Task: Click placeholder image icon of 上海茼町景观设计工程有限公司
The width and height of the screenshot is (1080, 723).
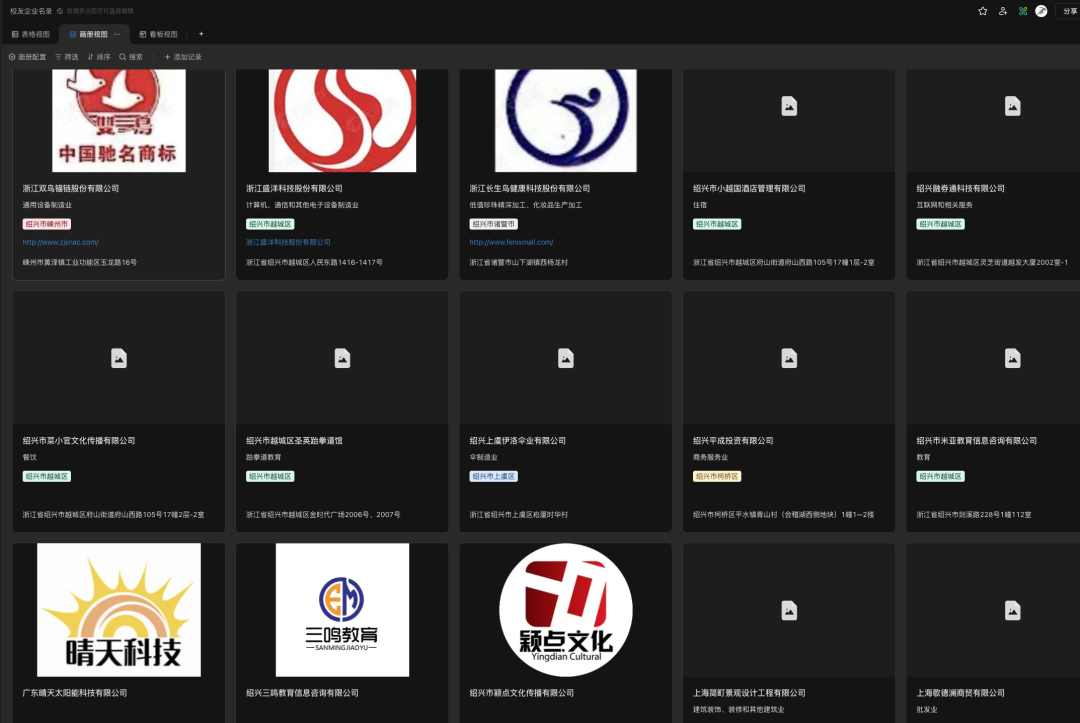Action: coord(789,611)
